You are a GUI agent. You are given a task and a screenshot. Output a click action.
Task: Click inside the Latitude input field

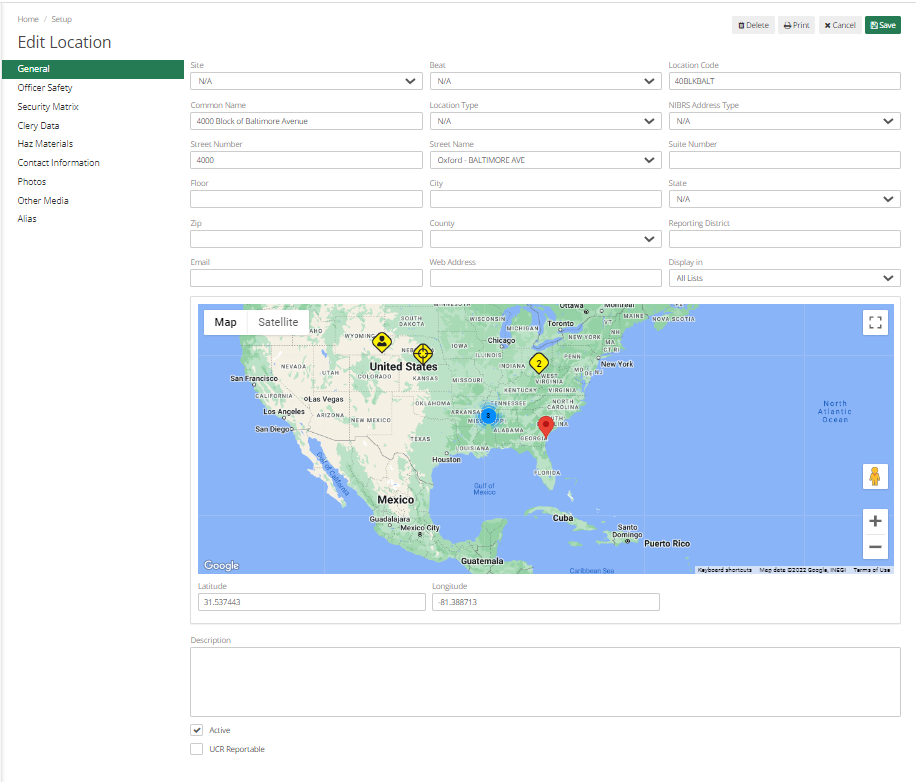tap(310, 602)
